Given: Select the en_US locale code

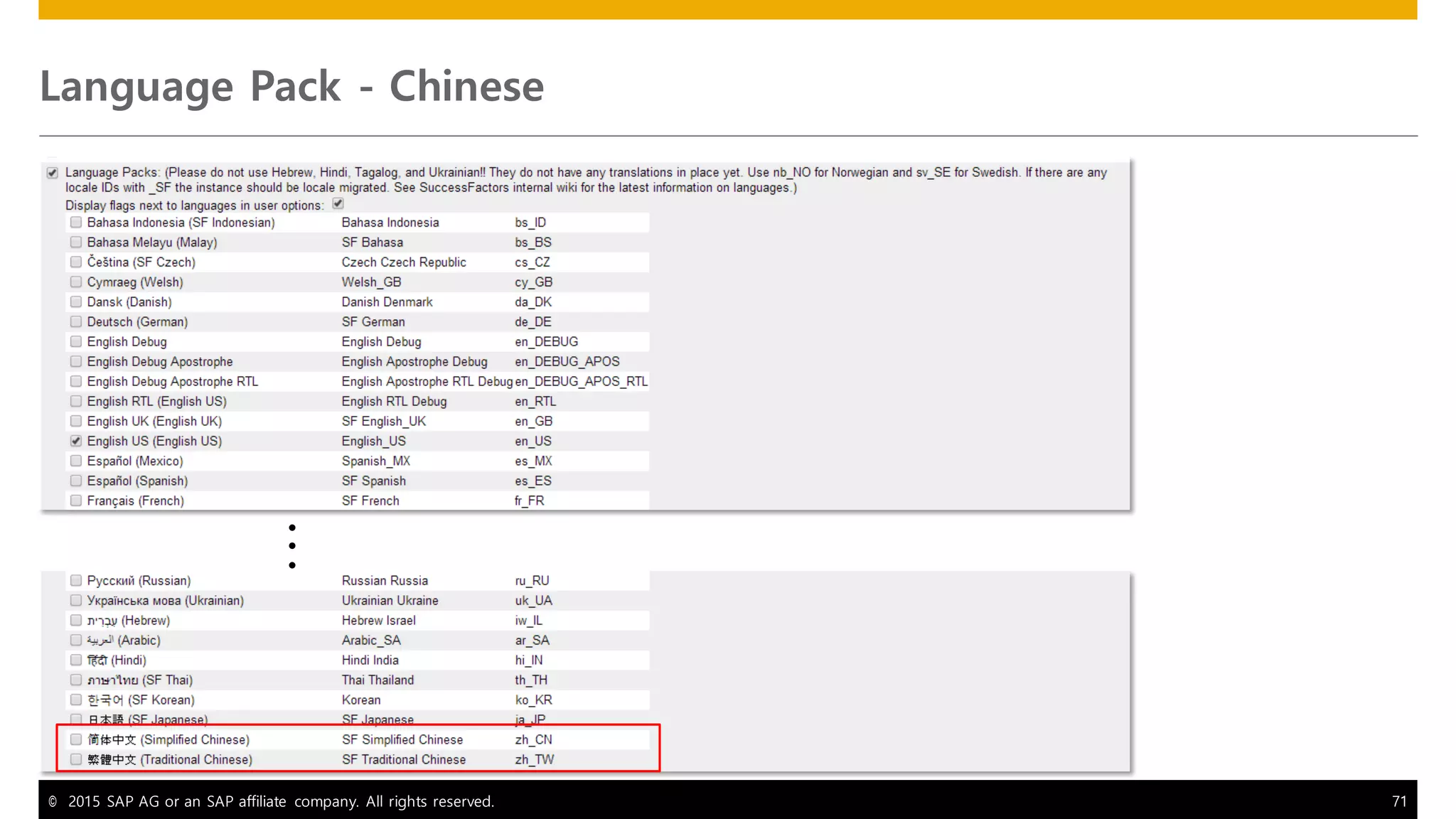Looking at the screenshot, I should [x=533, y=442].
